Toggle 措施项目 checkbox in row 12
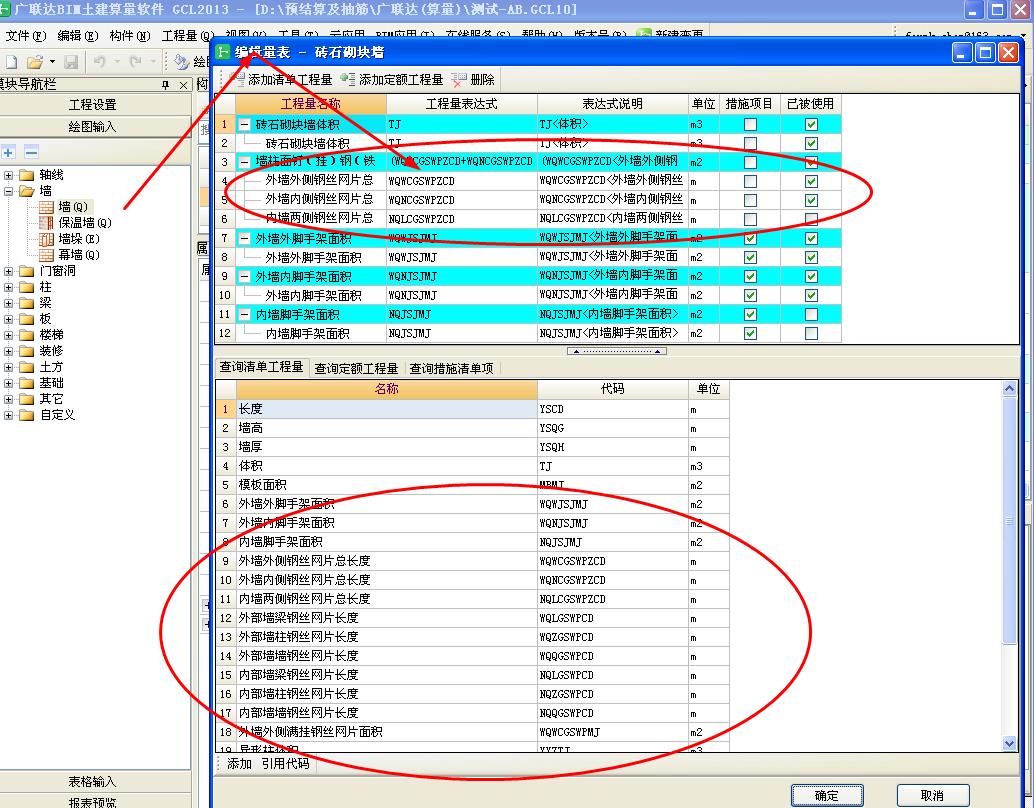1034x808 pixels. [750, 334]
